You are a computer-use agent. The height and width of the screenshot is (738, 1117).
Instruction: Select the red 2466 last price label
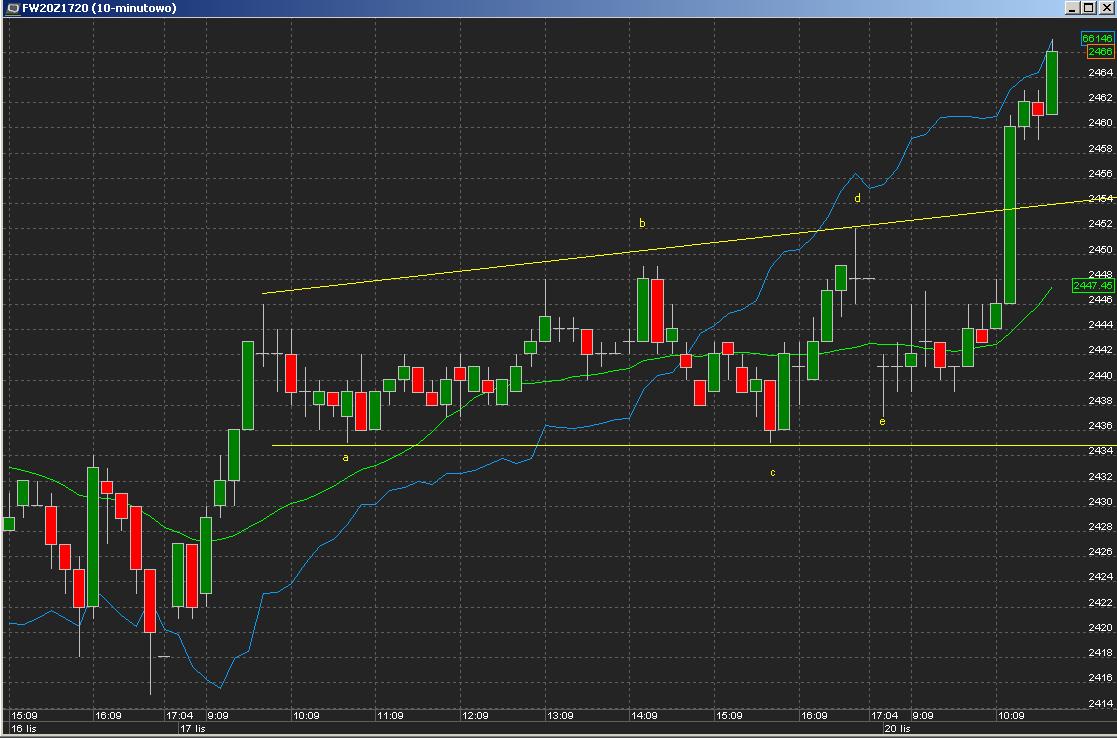(x=1100, y=52)
